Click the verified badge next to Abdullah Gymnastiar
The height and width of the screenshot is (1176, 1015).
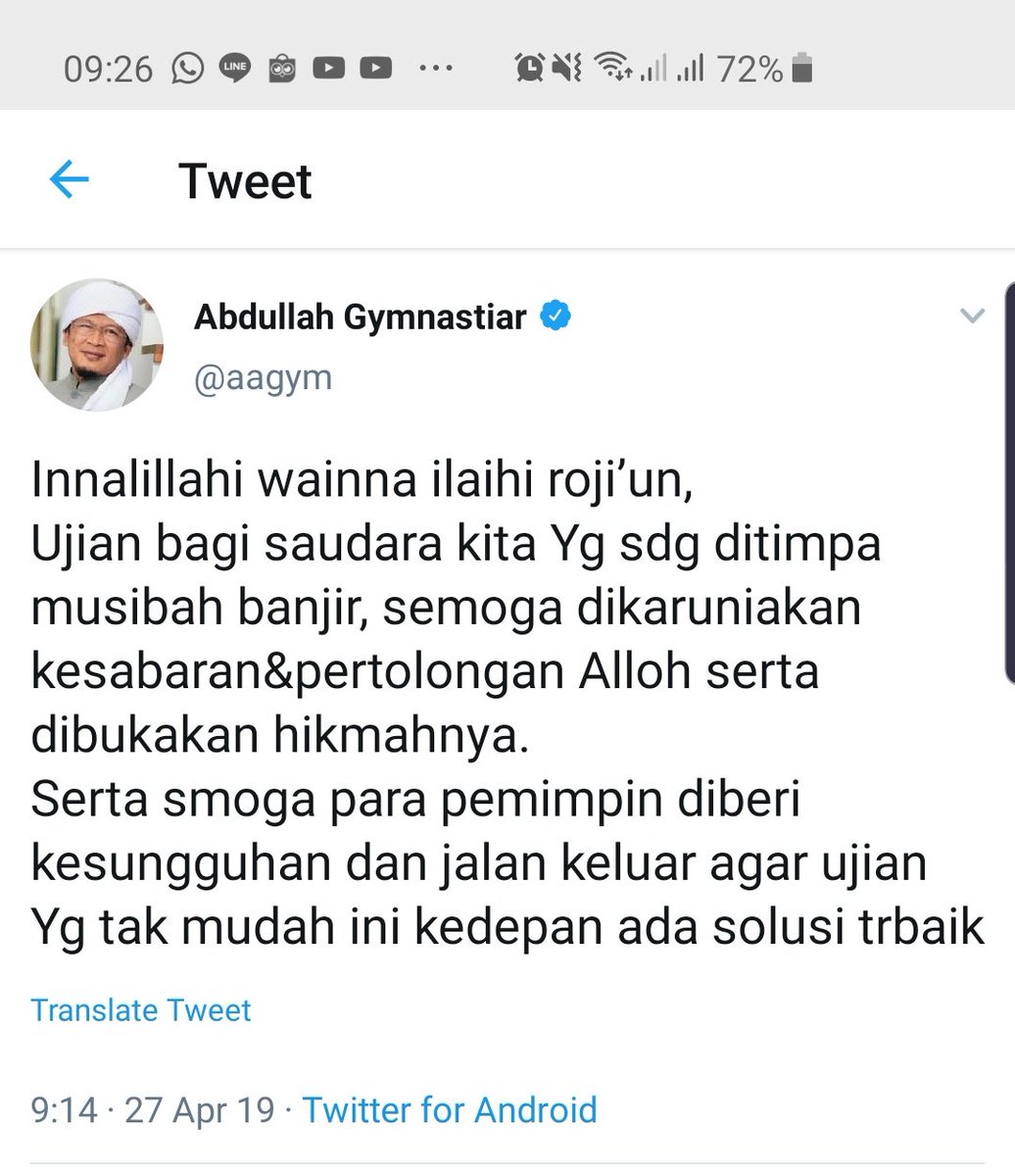tap(556, 317)
